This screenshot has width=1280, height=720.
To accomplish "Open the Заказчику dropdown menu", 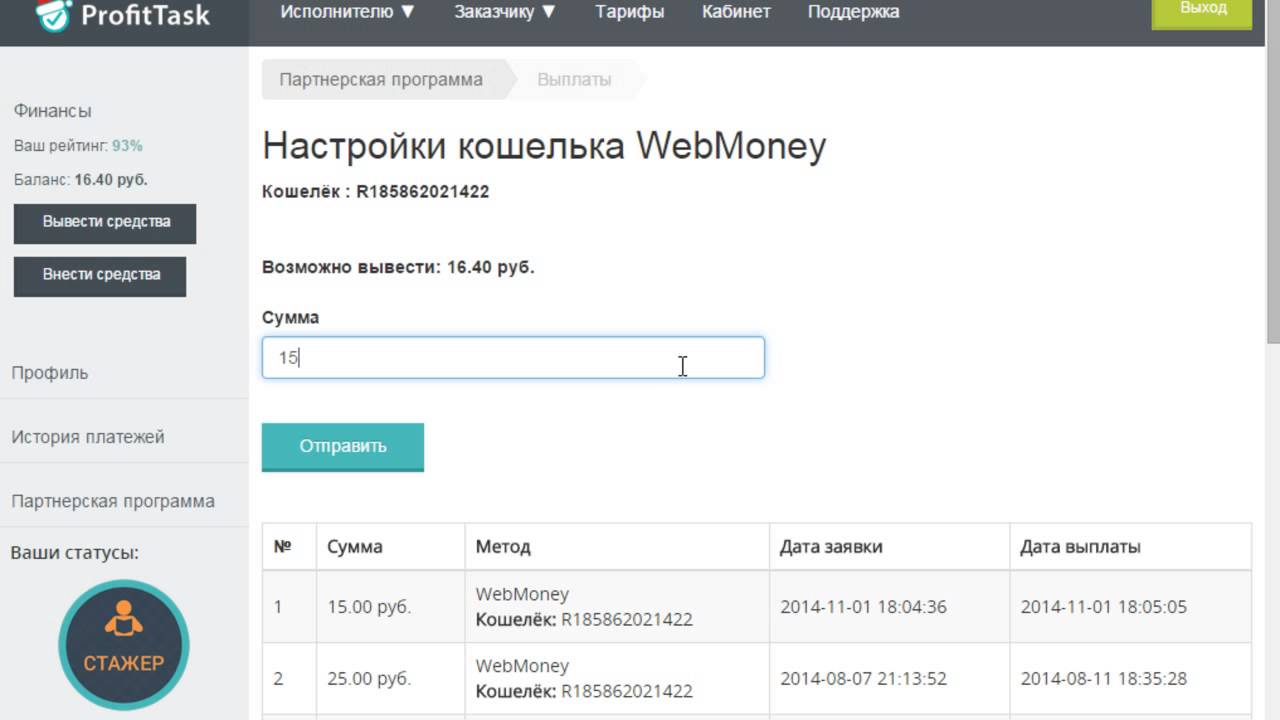I will click(505, 12).
